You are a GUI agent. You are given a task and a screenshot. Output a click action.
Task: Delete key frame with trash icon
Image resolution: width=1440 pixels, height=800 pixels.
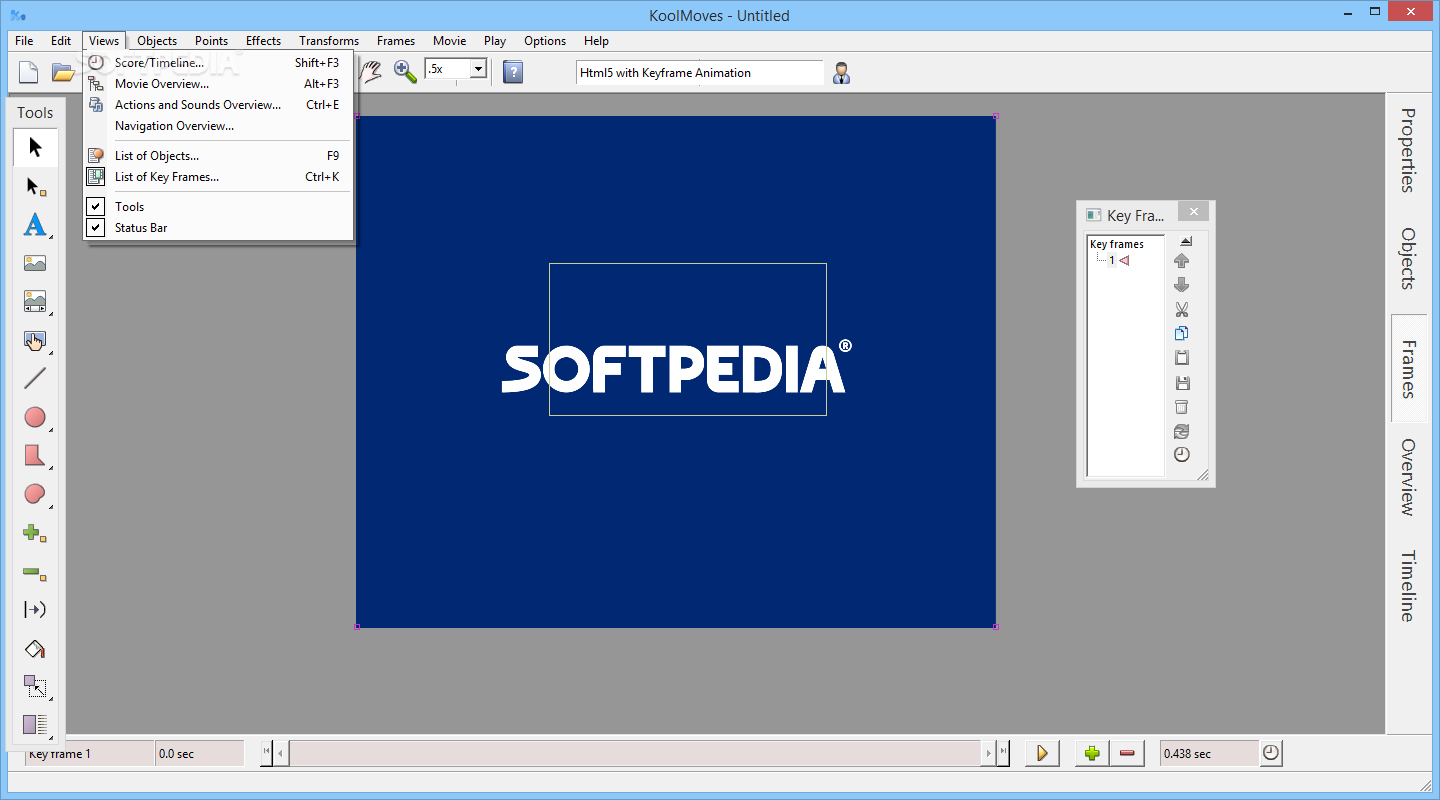(x=1182, y=407)
